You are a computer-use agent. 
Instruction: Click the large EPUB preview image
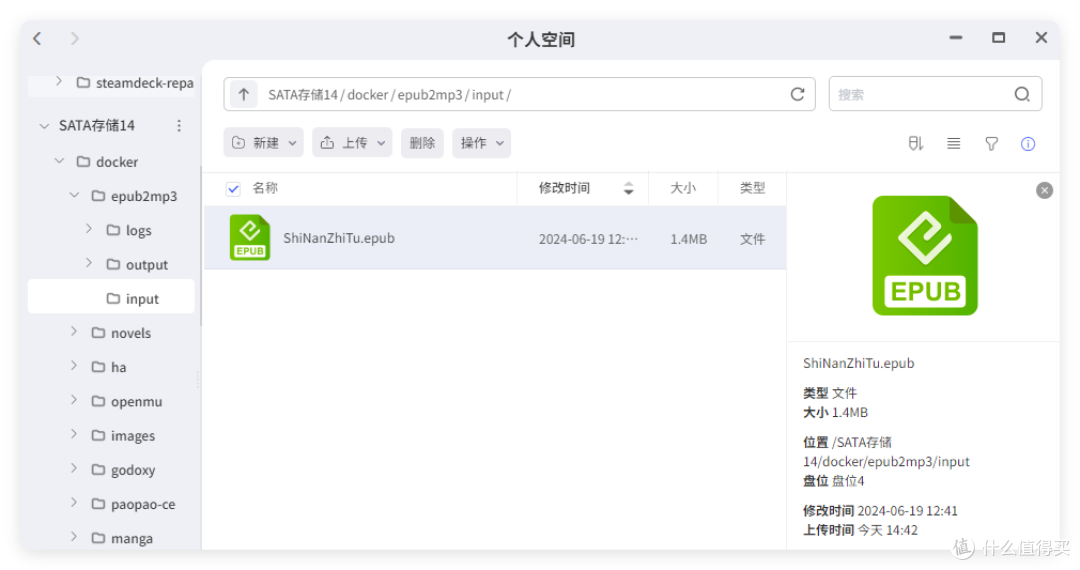(x=924, y=255)
